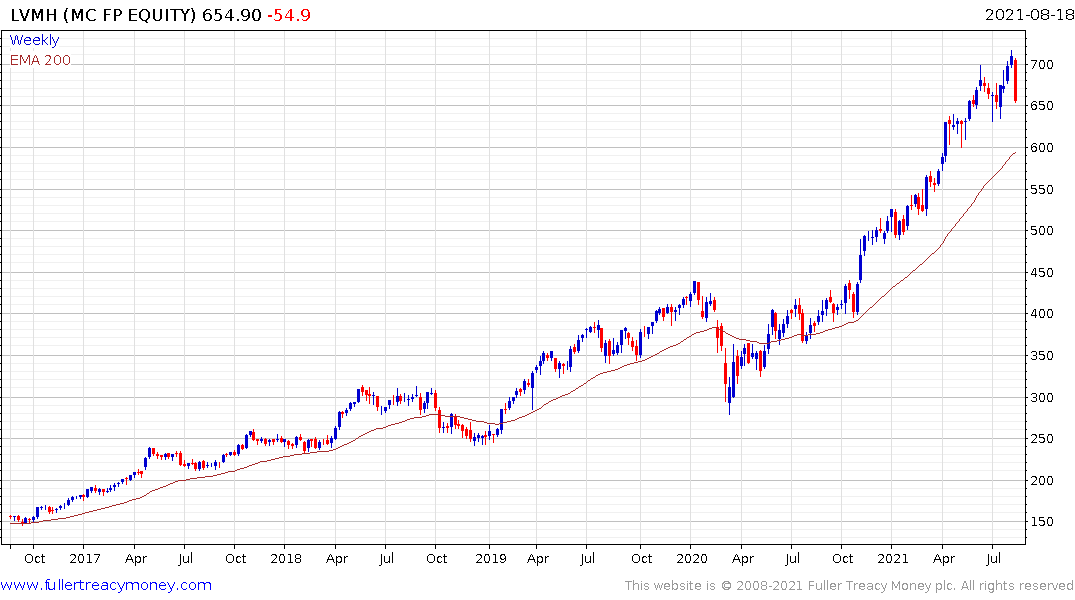Open the www.fullertreacymoney.com link
The height and width of the screenshot is (600, 1075).
[x=106, y=585]
